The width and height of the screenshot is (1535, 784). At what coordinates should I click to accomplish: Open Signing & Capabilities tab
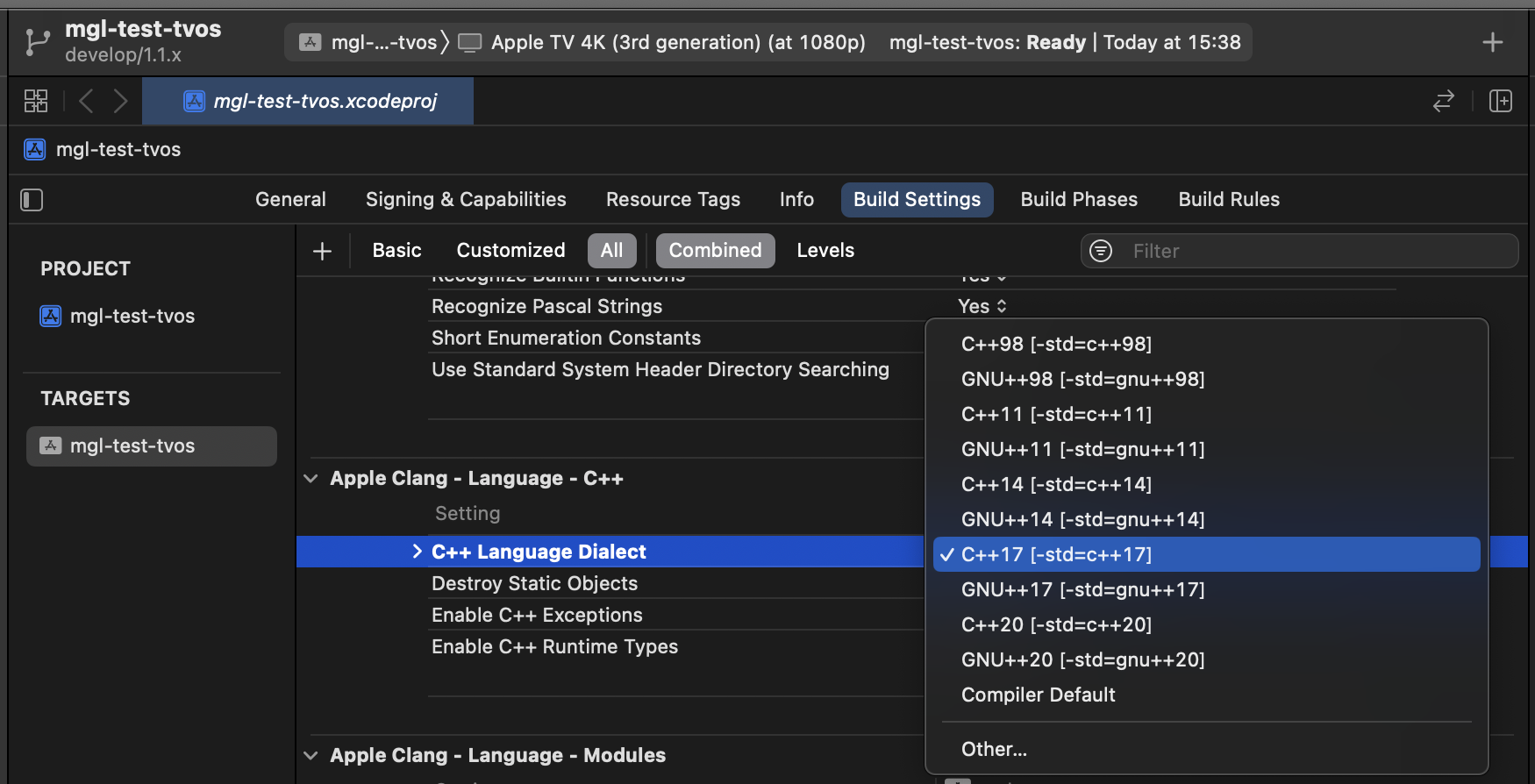tap(466, 200)
